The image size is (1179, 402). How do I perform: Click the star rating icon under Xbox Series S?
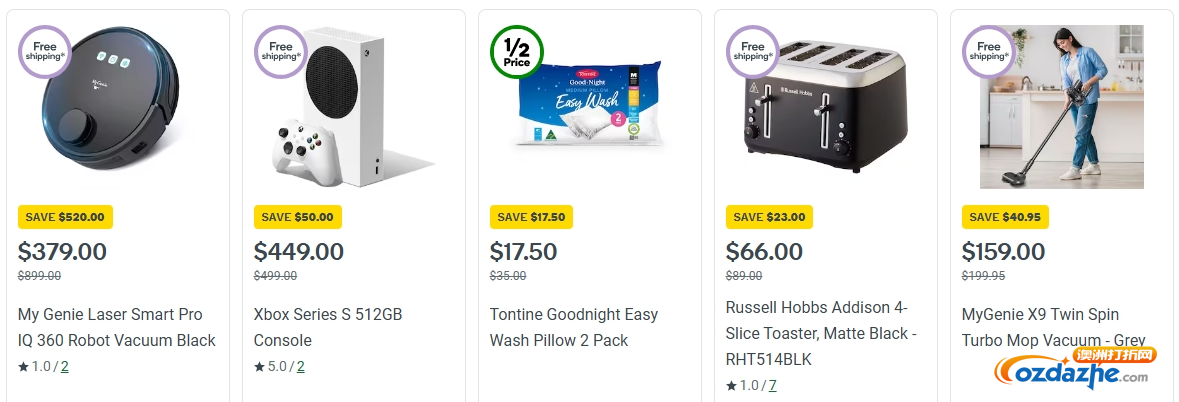coord(259,367)
